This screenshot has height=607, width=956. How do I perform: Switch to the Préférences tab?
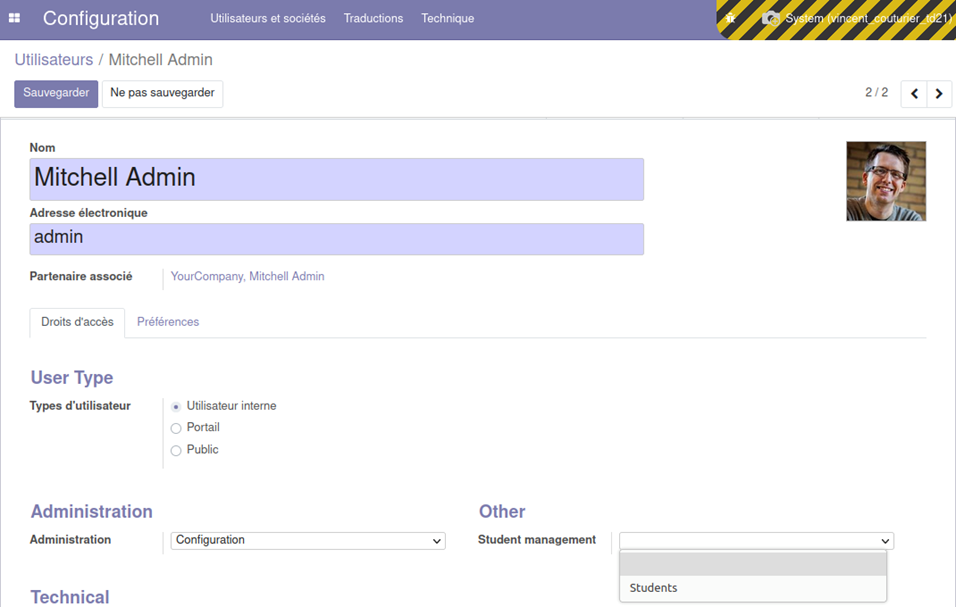168,322
